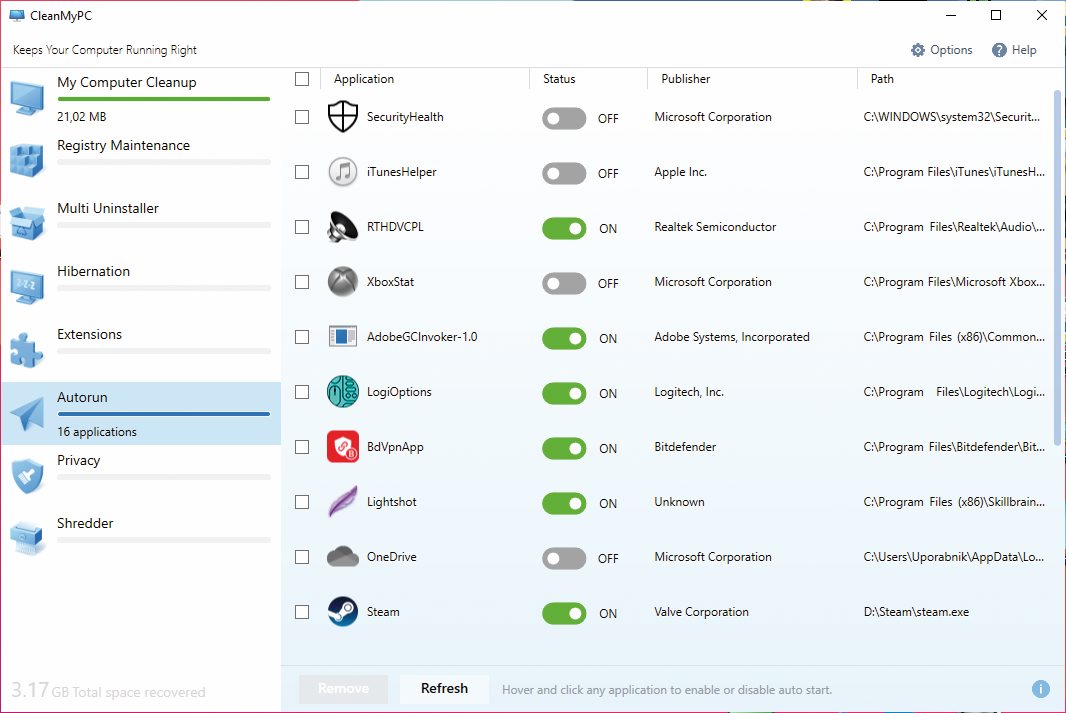1066x713 pixels.
Task: Select the Autorun section label
Action: pos(82,398)
